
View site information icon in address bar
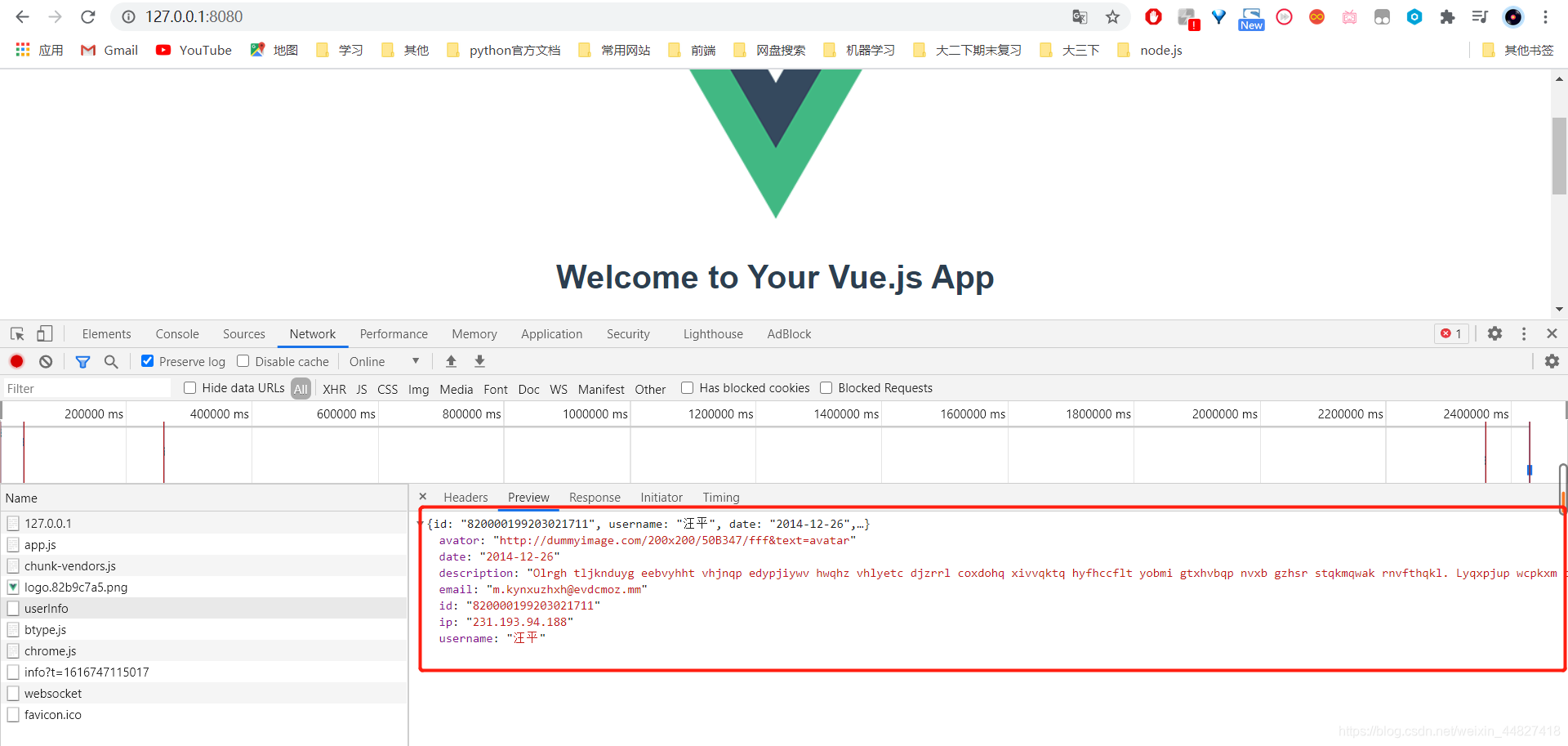tap(128, 16)
